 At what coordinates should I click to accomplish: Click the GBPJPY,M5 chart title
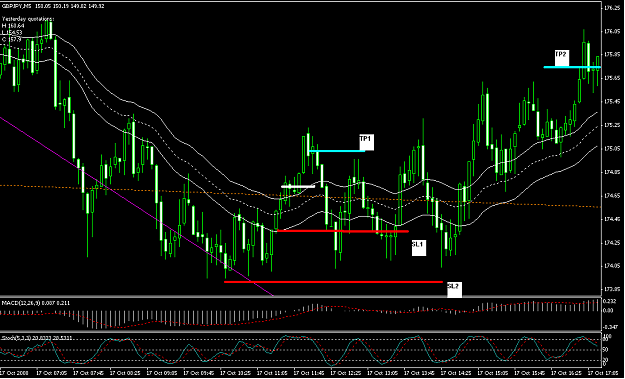coord(17,7)
